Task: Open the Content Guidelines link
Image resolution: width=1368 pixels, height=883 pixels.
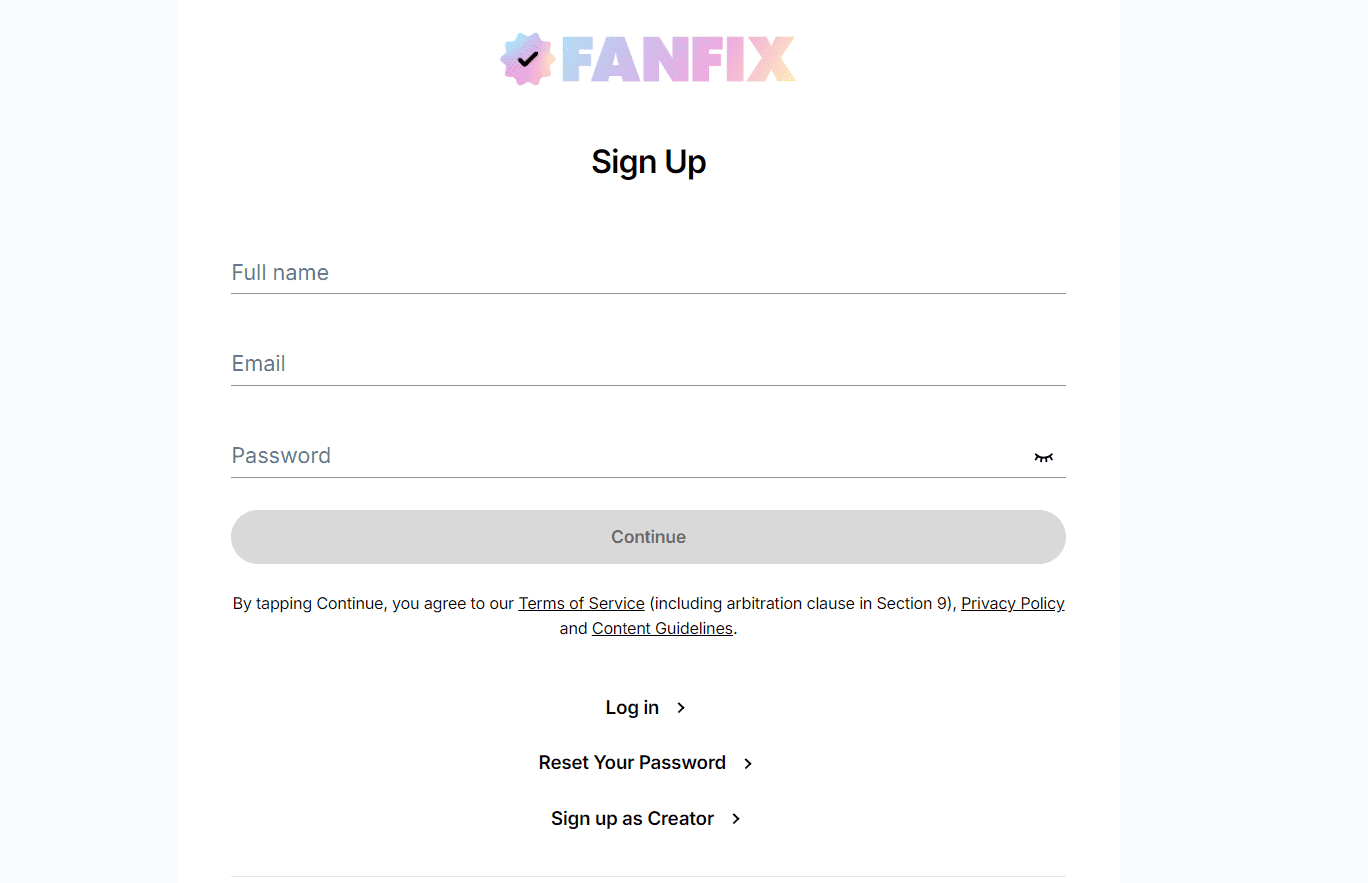Action: tap(662, 628)
